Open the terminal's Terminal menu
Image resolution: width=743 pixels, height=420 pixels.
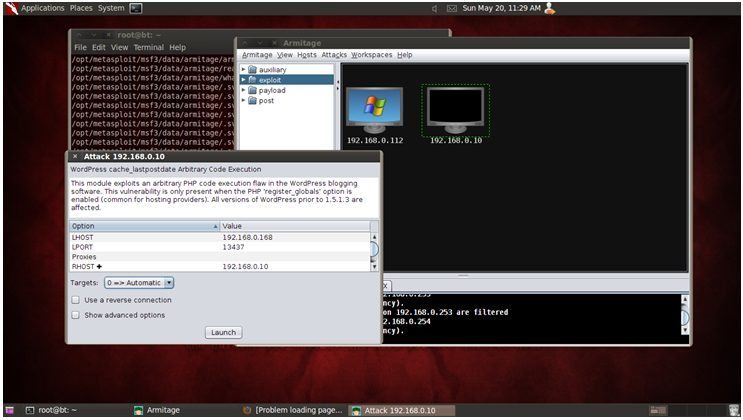pos(148,47)
